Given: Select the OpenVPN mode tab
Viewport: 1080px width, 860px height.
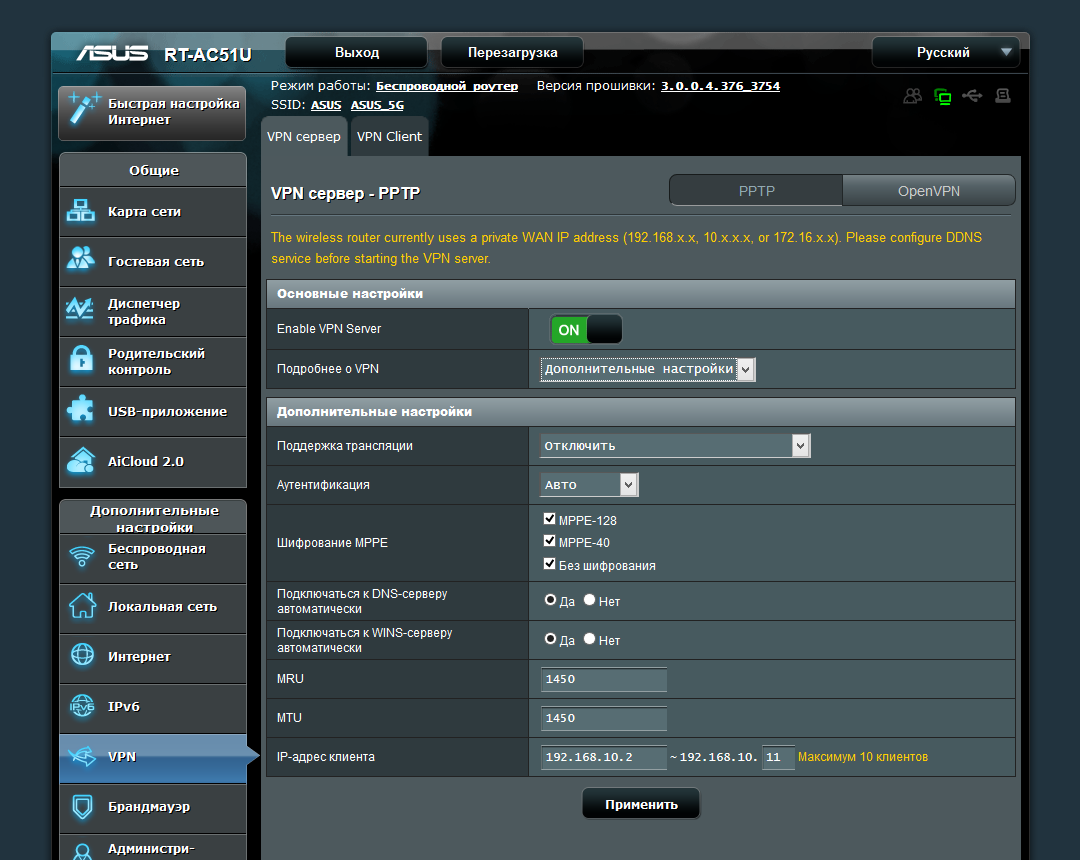Looking at the screenshot, I should click(x=928, y=191).
